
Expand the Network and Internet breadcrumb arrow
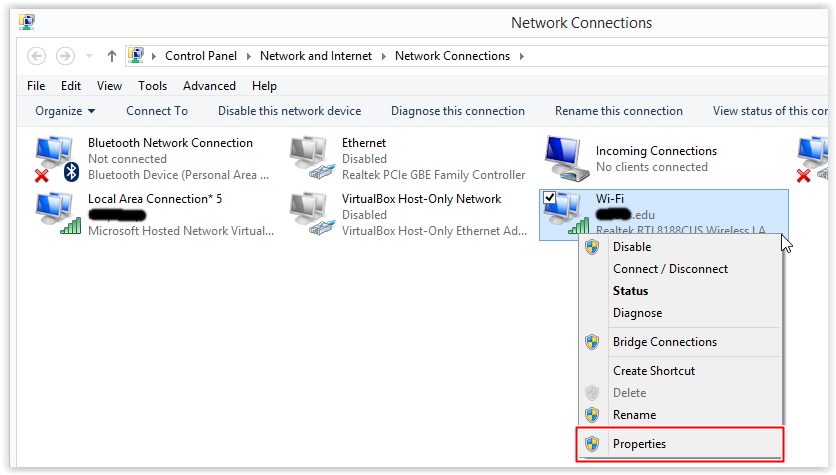point(384,56)
